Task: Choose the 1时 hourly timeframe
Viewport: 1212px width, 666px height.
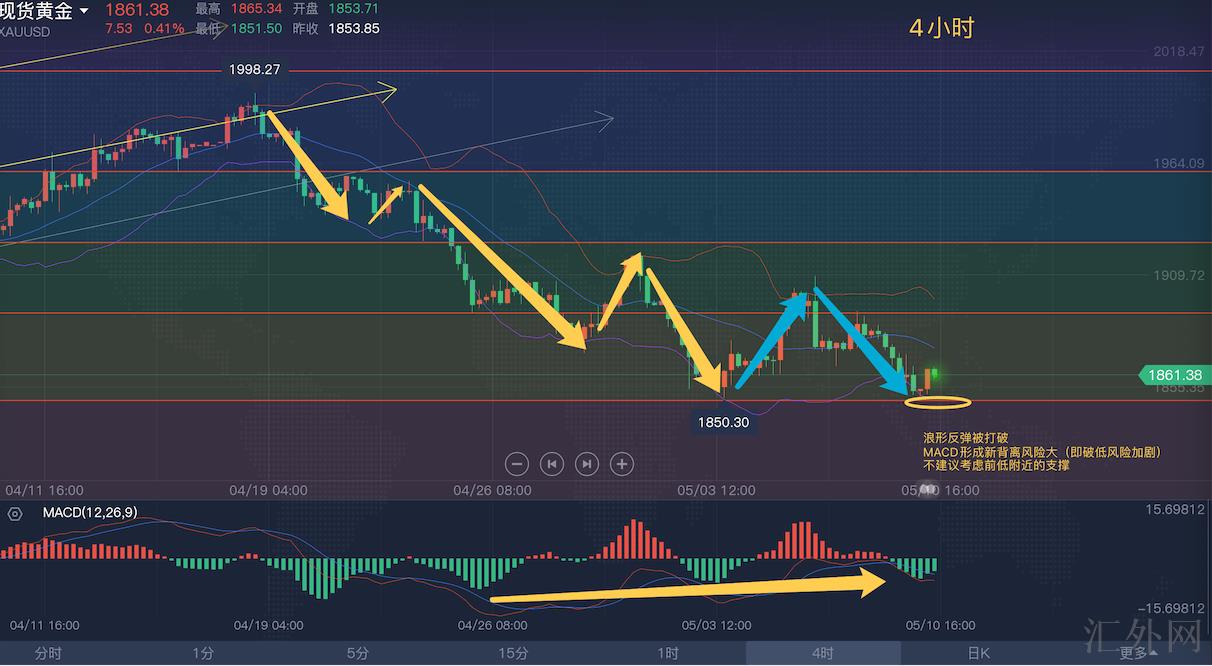Action: (668, 653)
